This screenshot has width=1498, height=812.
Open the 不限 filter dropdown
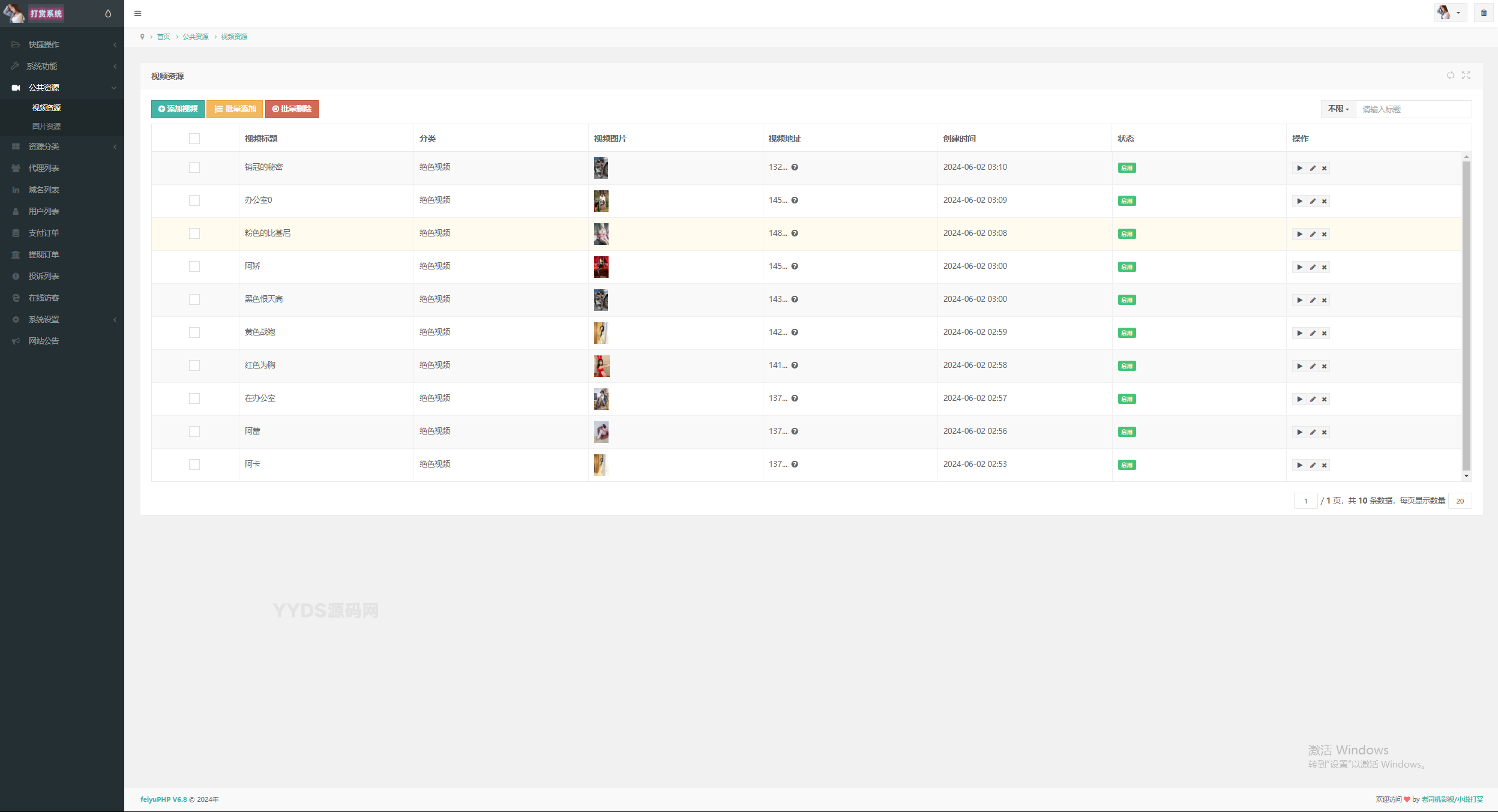tap(1338, 109)
